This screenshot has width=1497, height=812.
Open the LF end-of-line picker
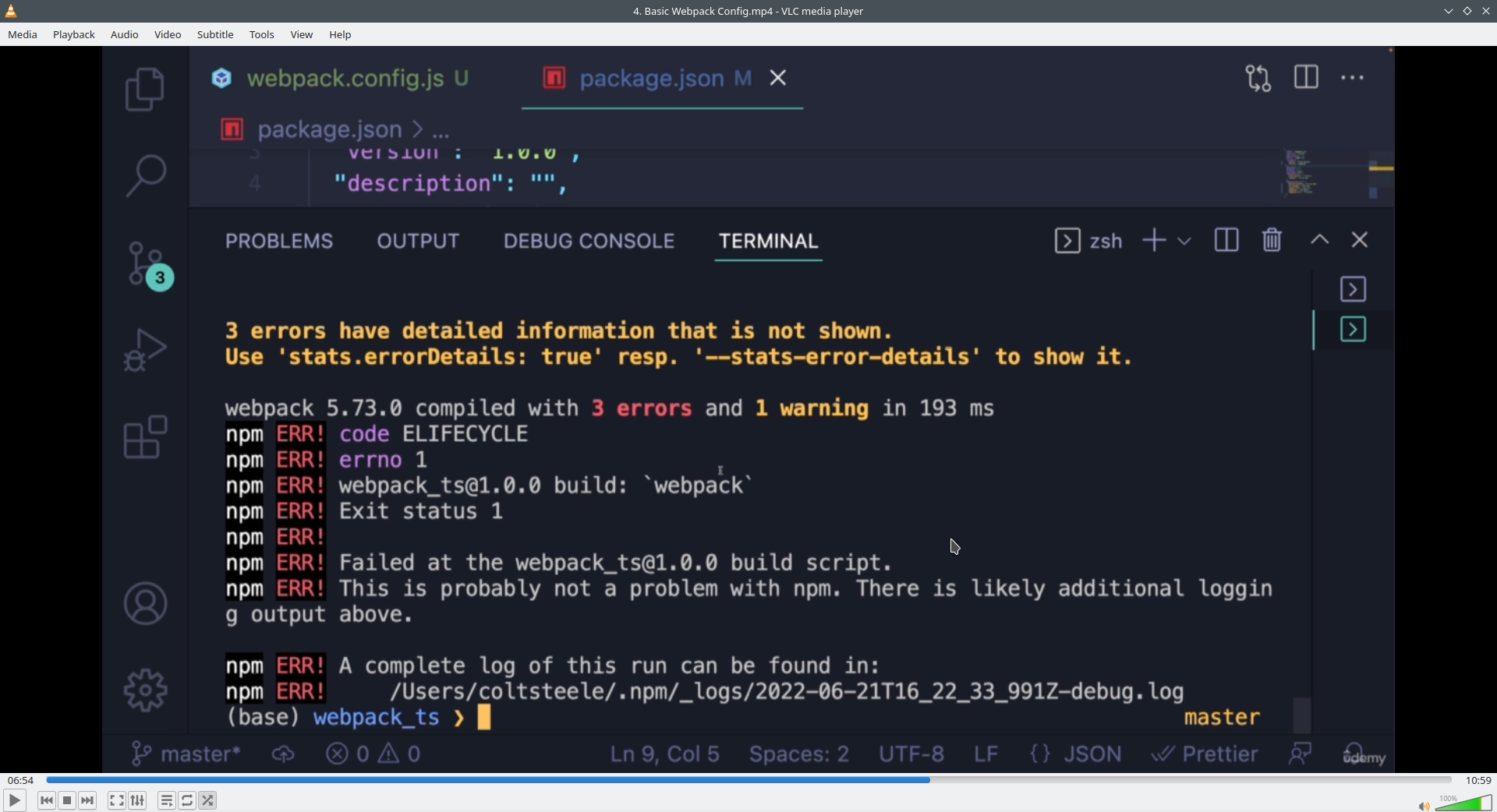coord(986,754)
